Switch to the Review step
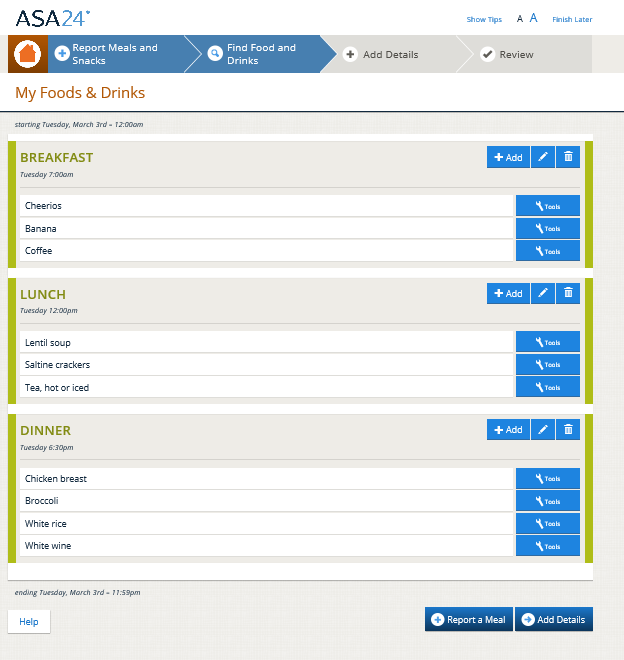This screenshot has height=660, width=624. pos(516,55)
